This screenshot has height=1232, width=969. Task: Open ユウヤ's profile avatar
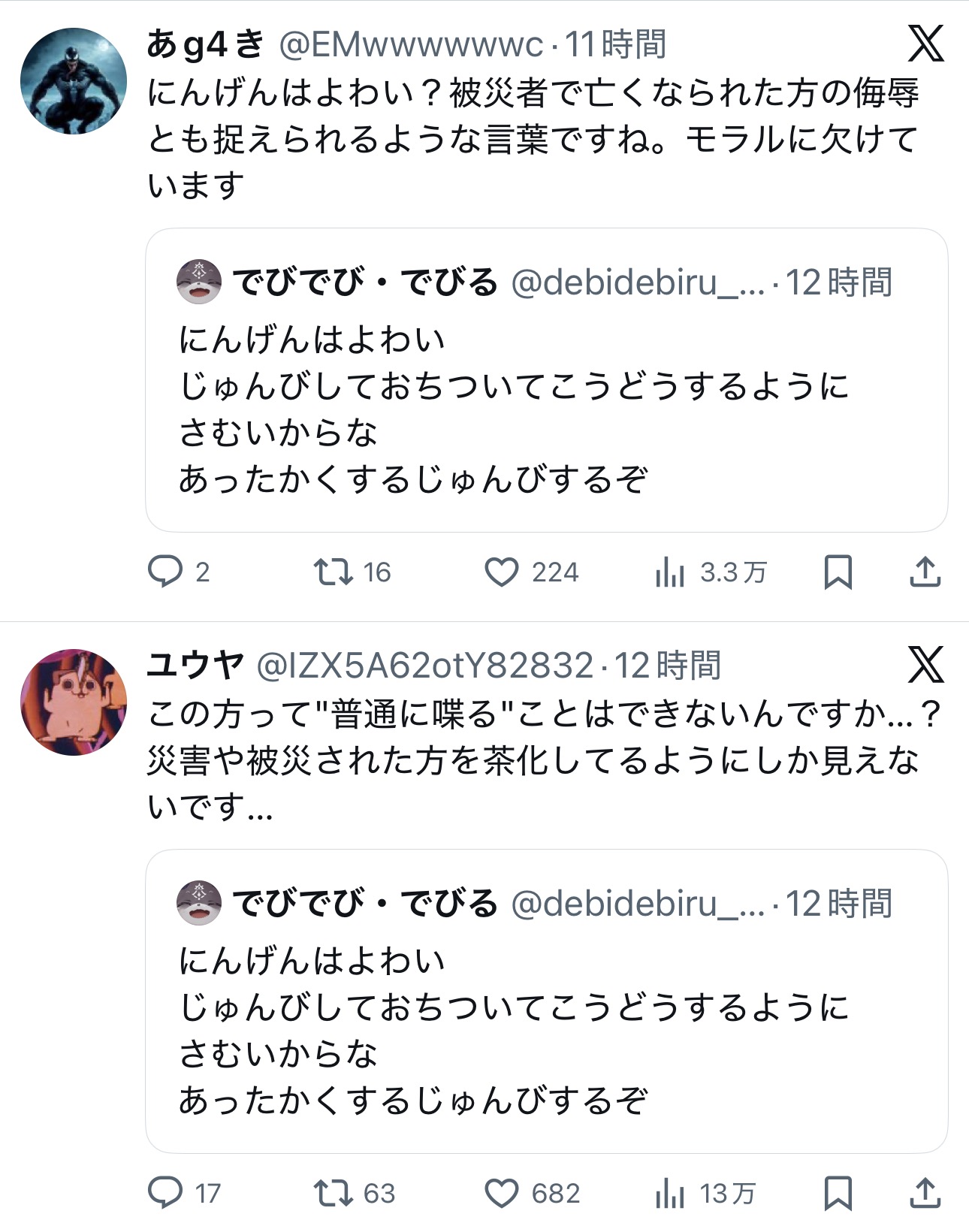[74, 702]
